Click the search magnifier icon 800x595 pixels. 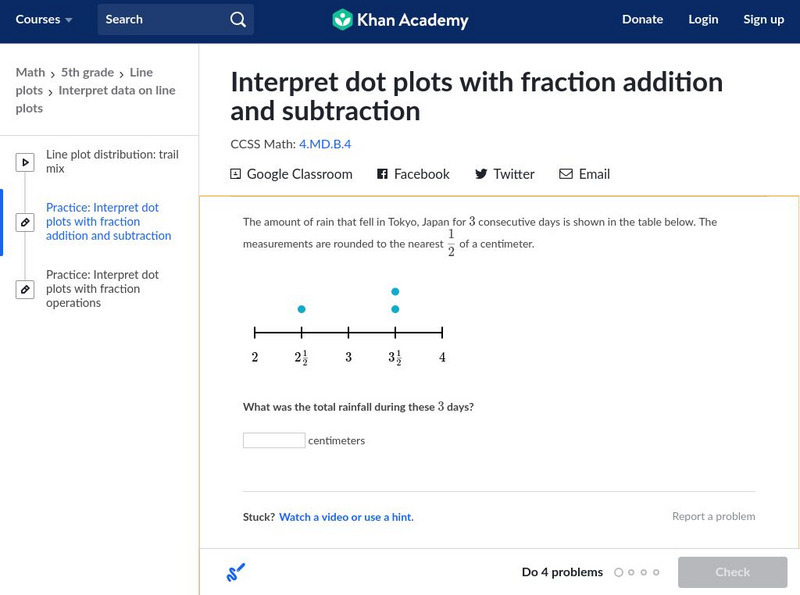click(x=237, y=20)
